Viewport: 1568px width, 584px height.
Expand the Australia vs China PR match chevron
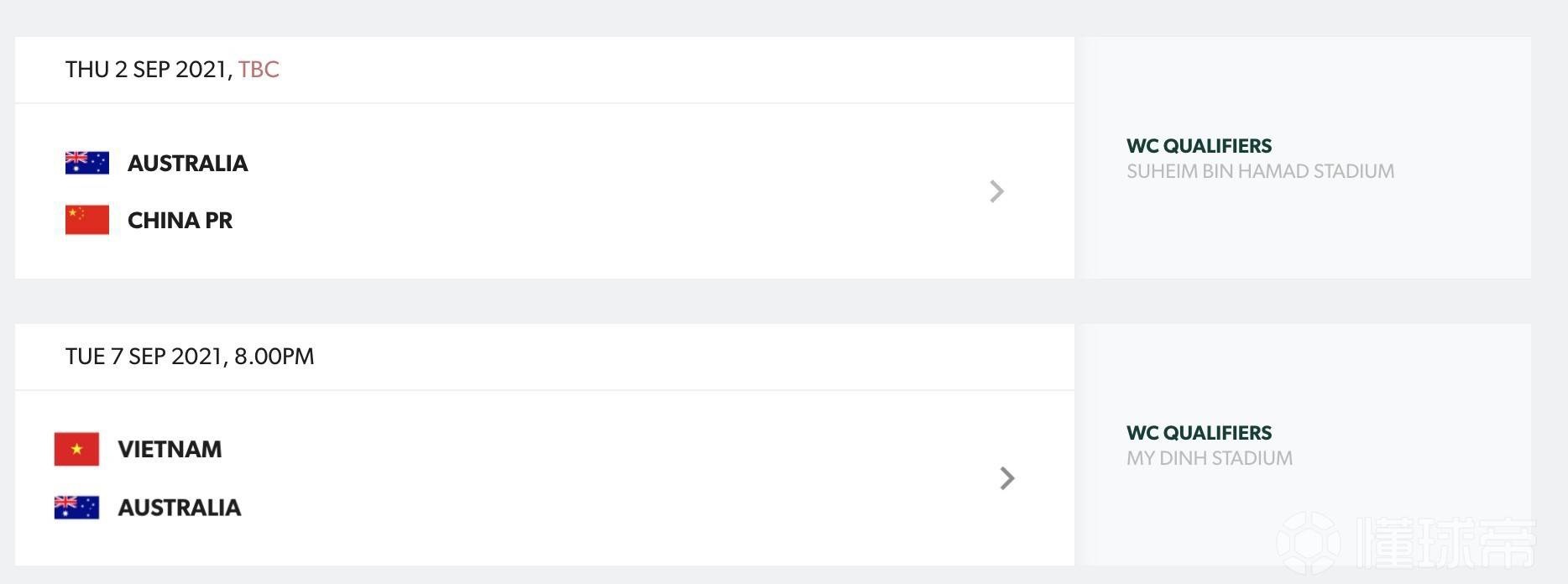pos(996,191)
